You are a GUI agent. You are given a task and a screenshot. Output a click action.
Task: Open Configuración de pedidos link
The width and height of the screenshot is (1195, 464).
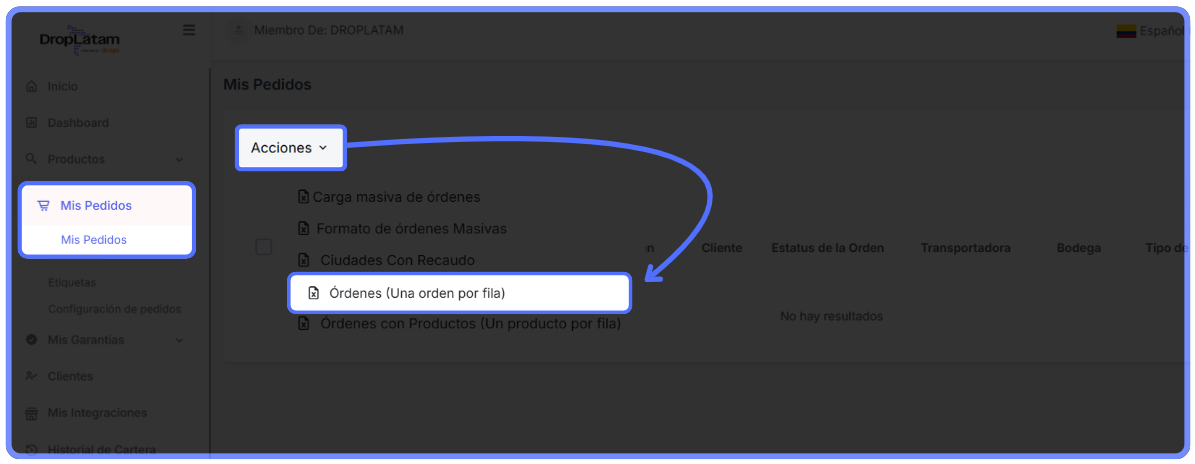coord(114,309)
